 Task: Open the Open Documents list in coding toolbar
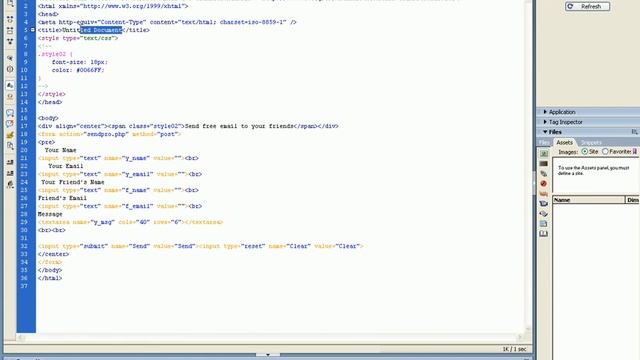[10, 3]
